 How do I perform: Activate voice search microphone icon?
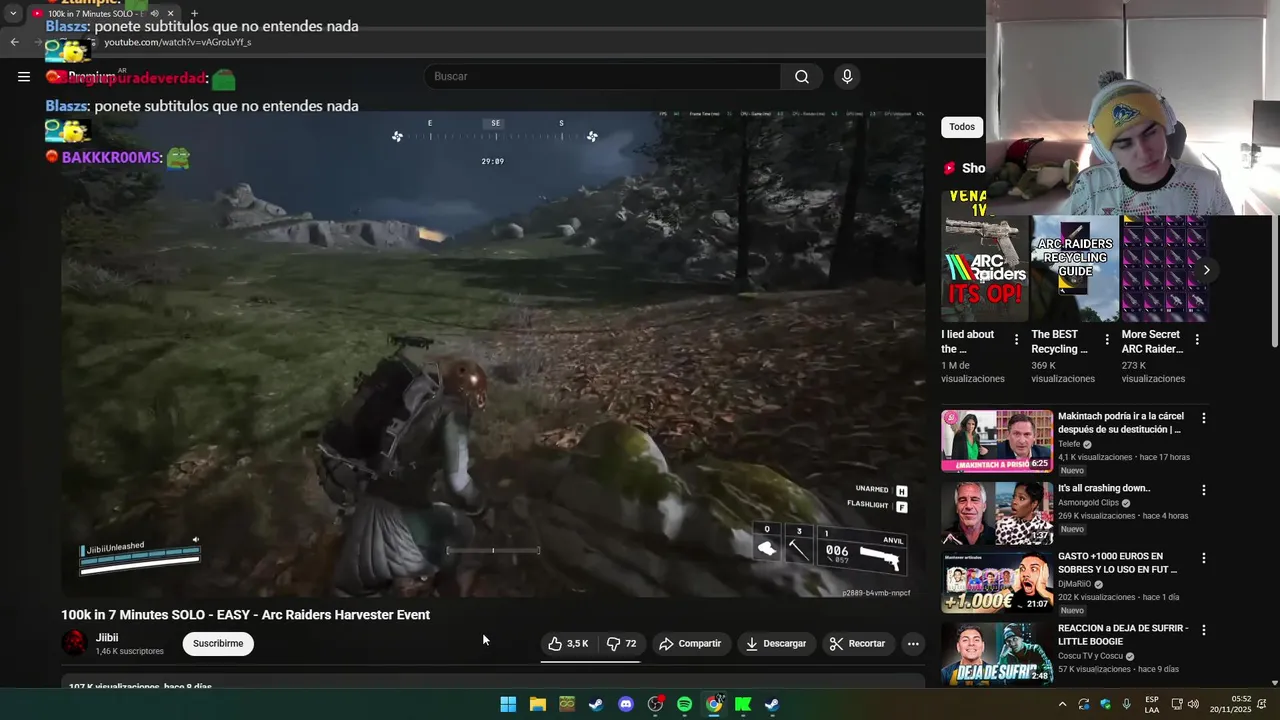(847, 77)
